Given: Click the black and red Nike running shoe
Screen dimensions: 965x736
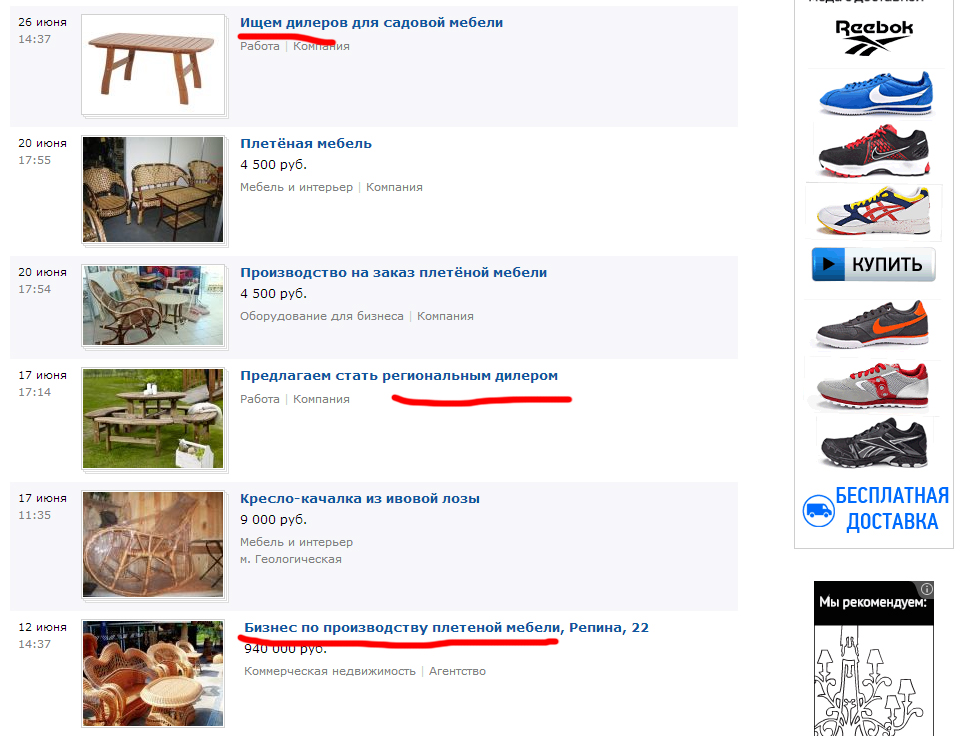Looking at the screenshot, I should [x=874, y=151].
